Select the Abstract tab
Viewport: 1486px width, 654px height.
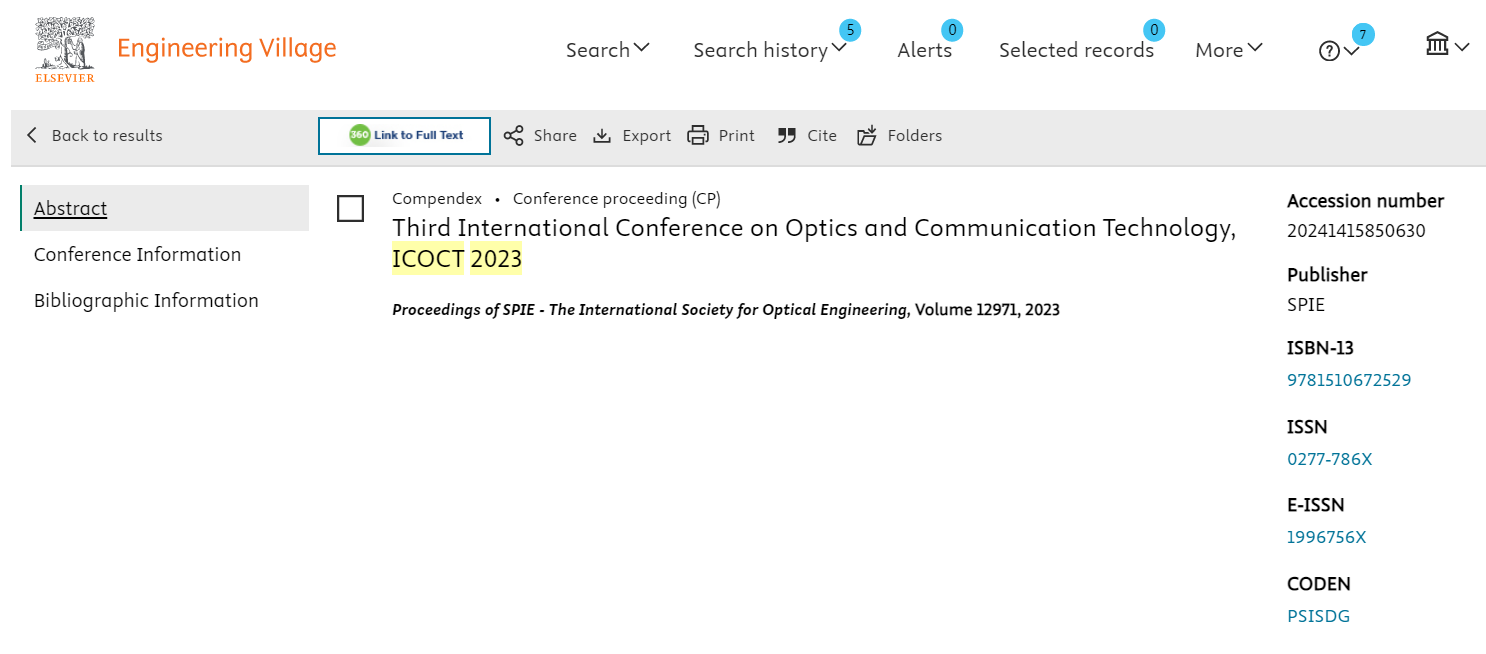[x=165, y=208]
